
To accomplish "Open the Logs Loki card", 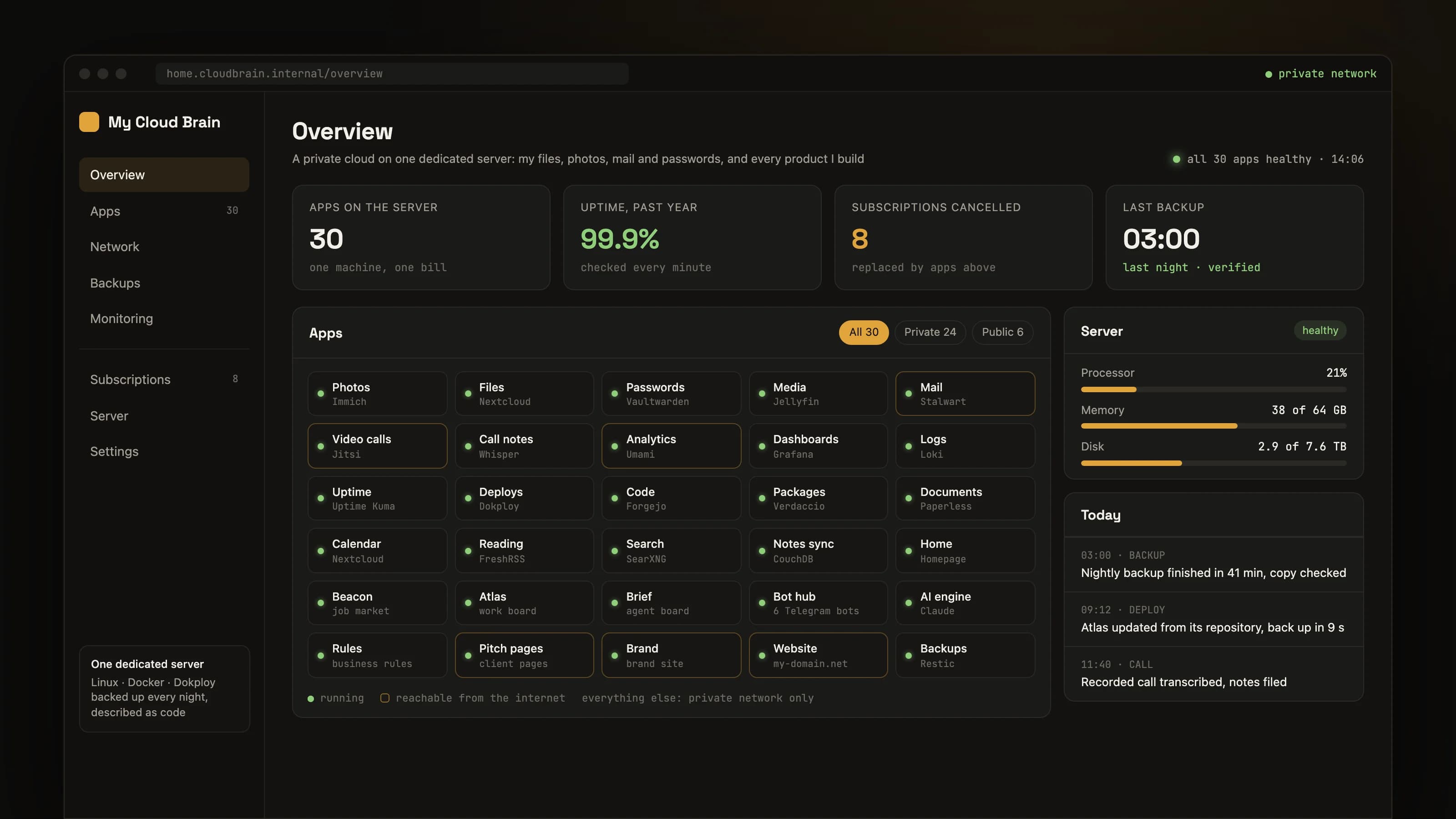I will (x=965, y=446).
